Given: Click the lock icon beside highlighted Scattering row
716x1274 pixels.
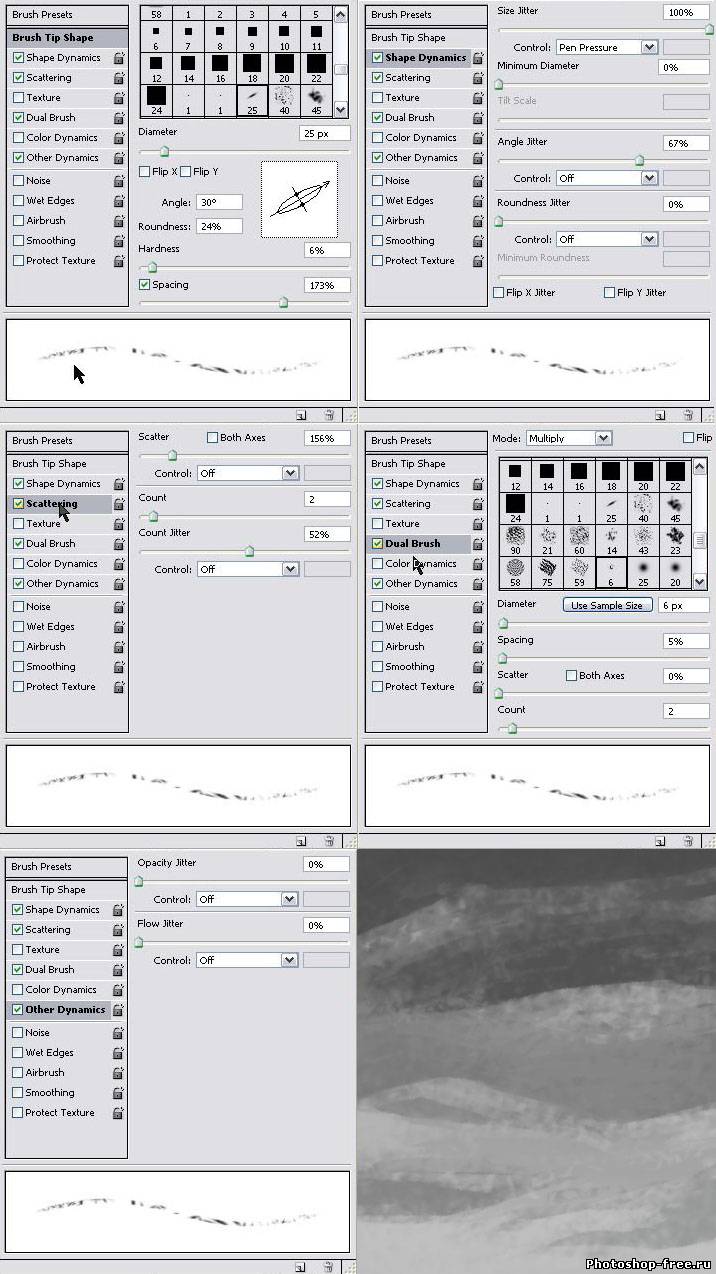Looking at the screenshot, I should [119, 504].
